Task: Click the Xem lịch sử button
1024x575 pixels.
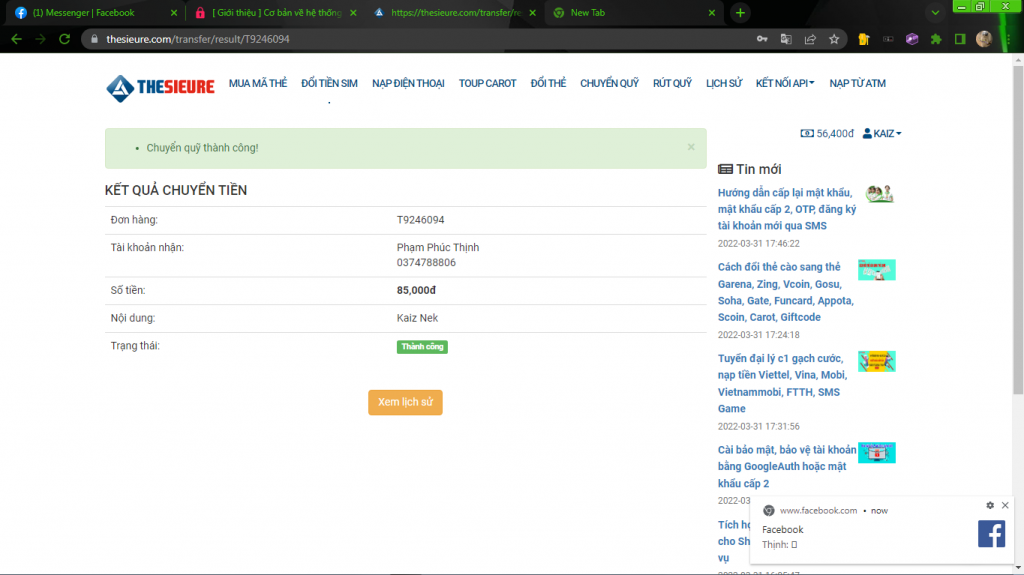Action: point(405,402)
